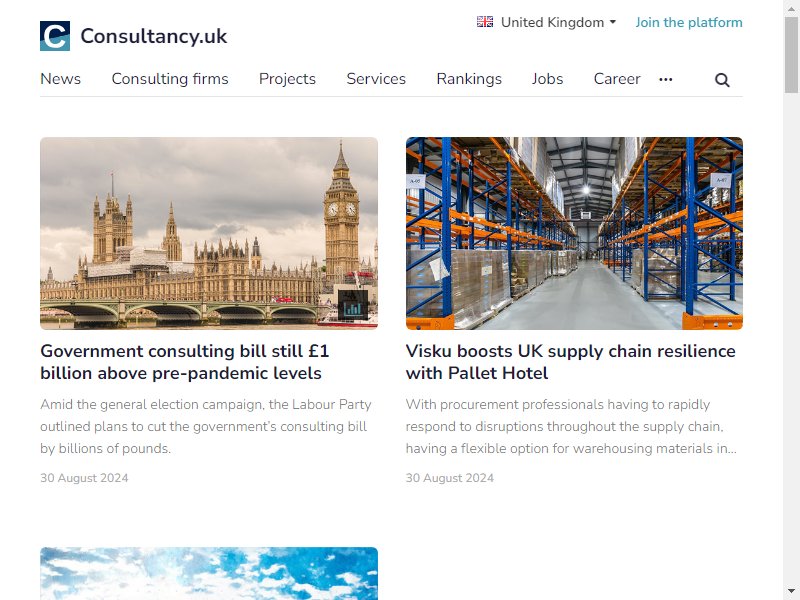Screen dimensions: 800x600
Task: Click the vertical scrollbar thumb
Action: [x=791, y=55]
